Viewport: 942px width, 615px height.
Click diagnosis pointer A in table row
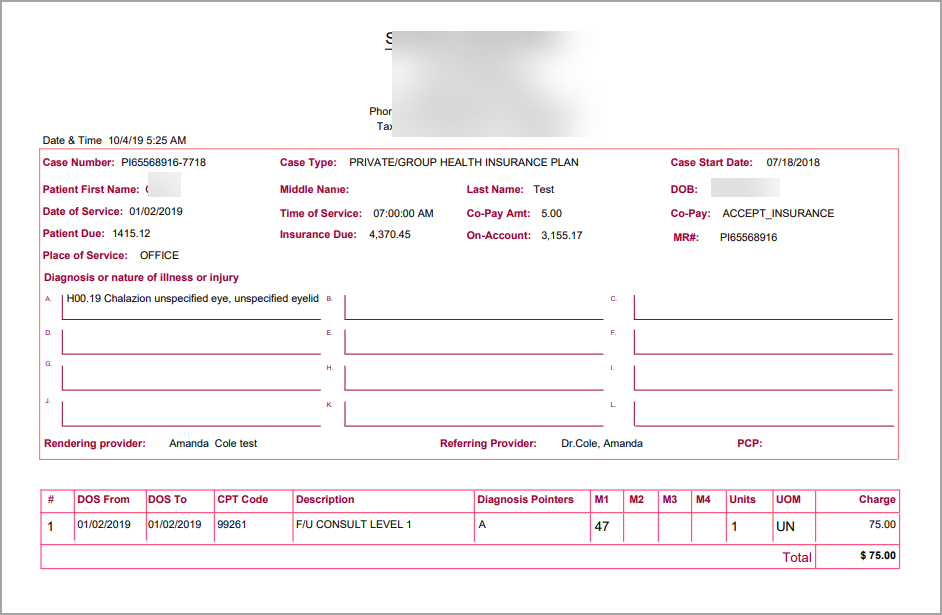482,524
